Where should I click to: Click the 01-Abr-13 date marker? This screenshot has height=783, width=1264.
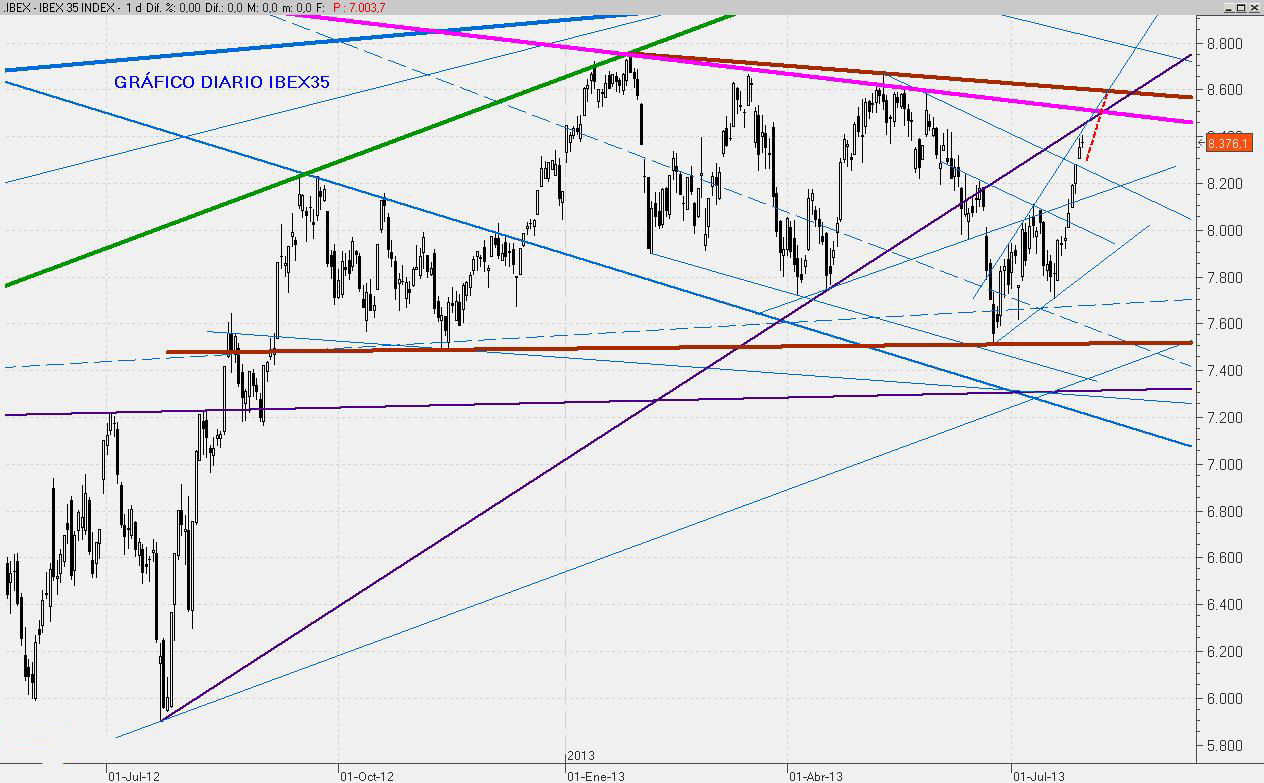(818, 775)
